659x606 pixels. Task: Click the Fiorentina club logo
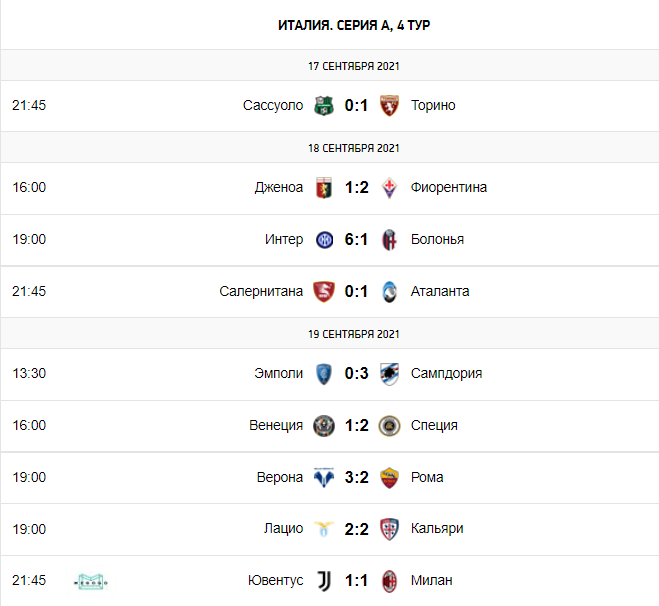[390, 187]
